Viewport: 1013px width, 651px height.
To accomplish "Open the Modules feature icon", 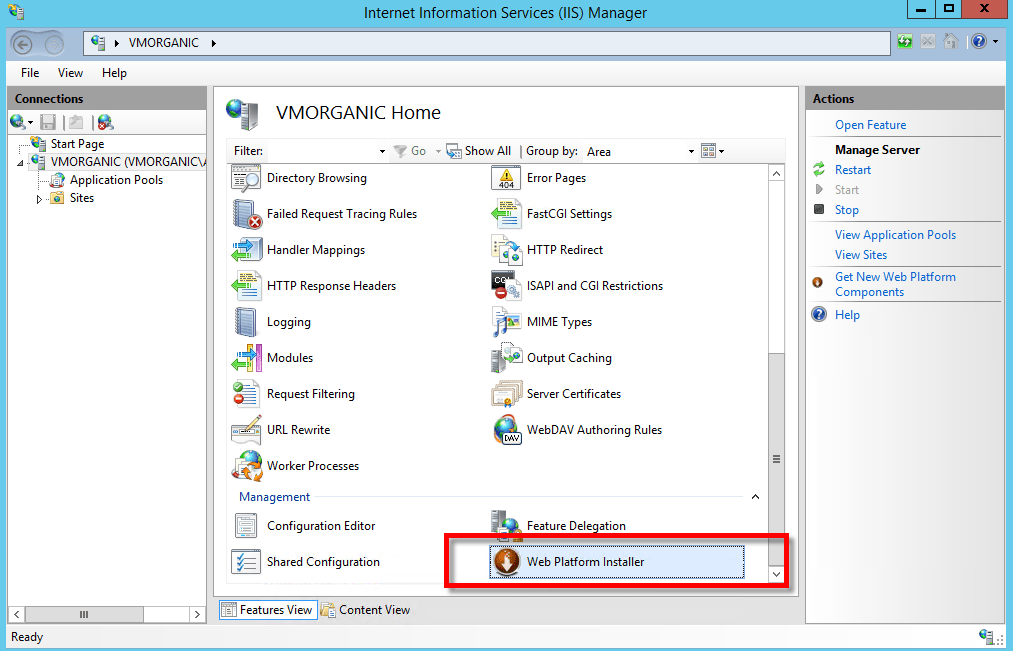I will pyautogui.click(x=246, y=358).
